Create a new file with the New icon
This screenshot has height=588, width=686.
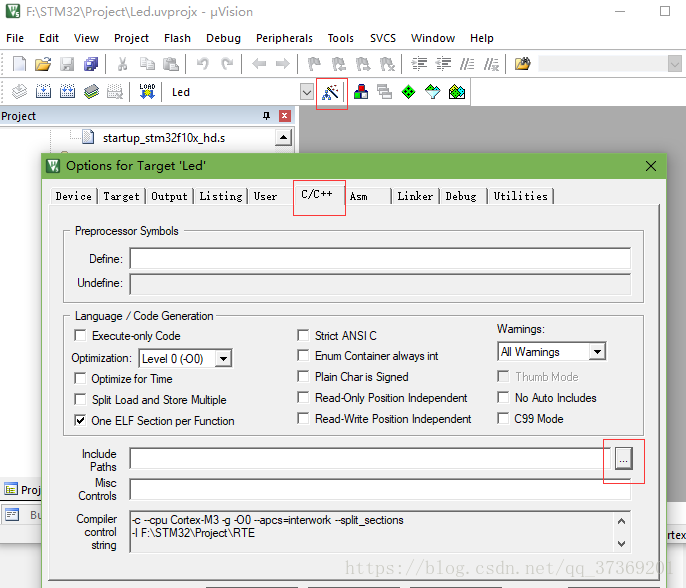coord(19,64)
